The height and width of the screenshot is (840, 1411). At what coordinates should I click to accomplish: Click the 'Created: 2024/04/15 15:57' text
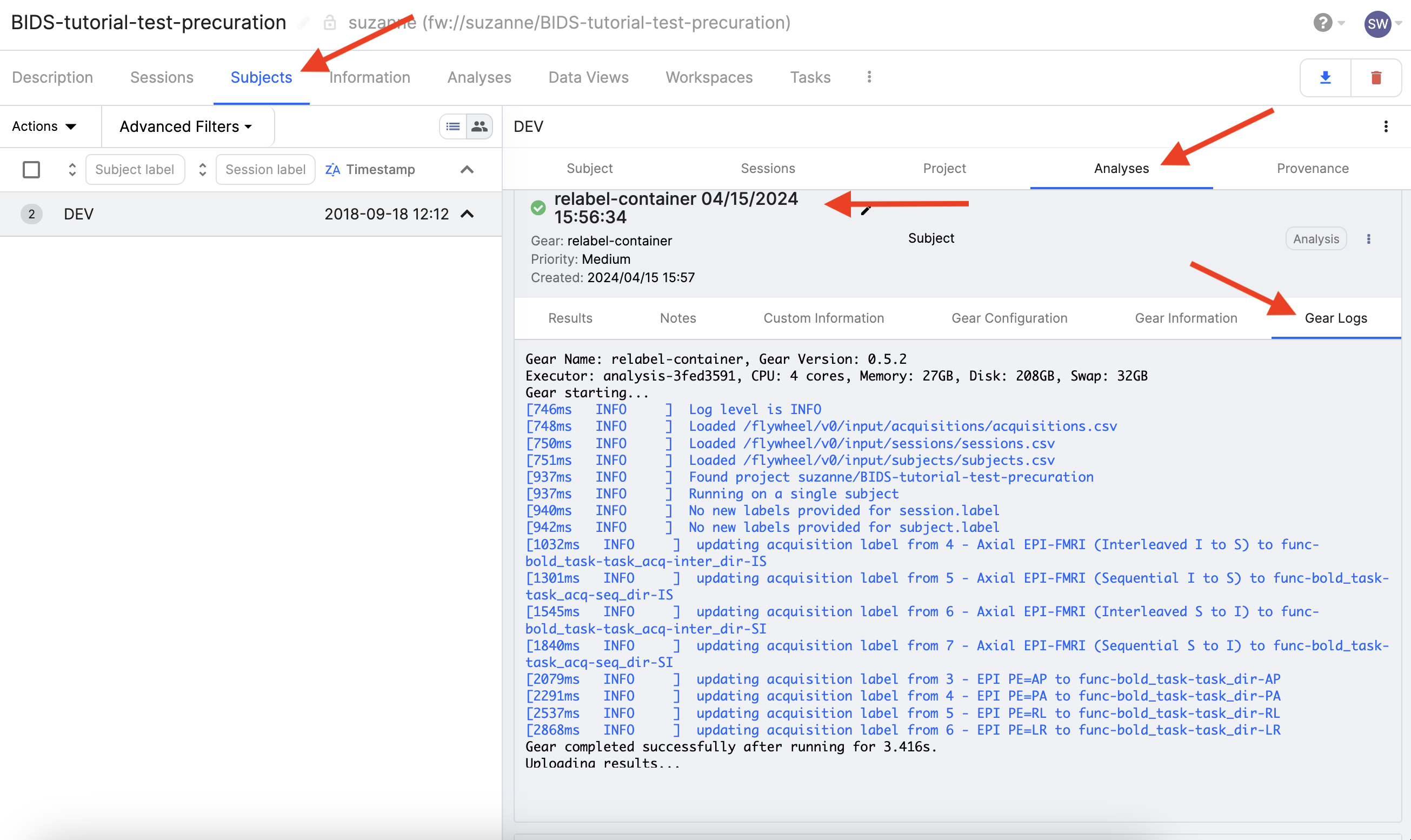(613, 277)
